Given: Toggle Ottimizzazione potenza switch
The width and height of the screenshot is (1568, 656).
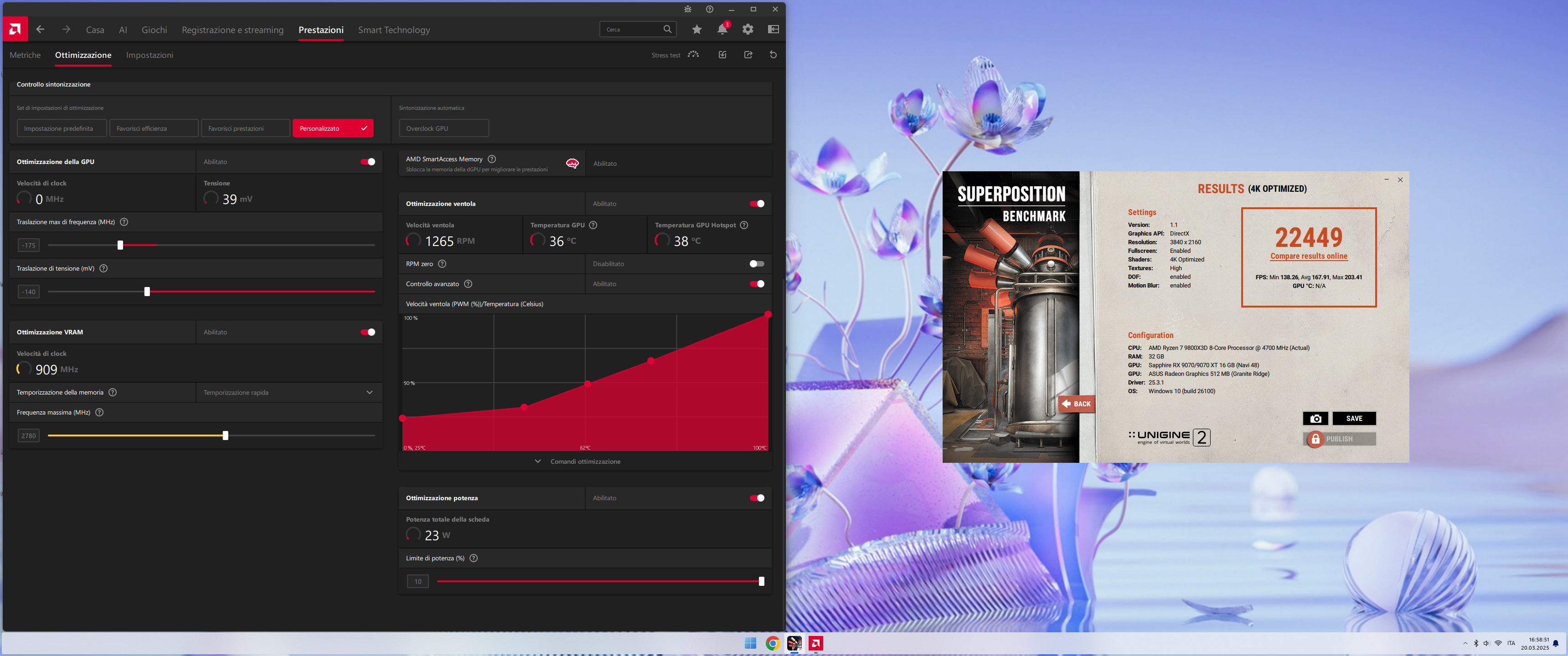Looking at the screenshot, I should [757, 498].
